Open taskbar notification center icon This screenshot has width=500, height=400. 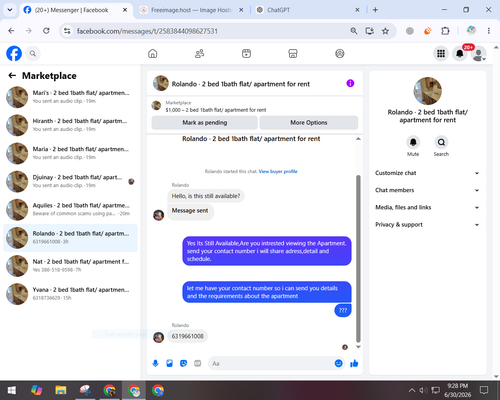484,390
